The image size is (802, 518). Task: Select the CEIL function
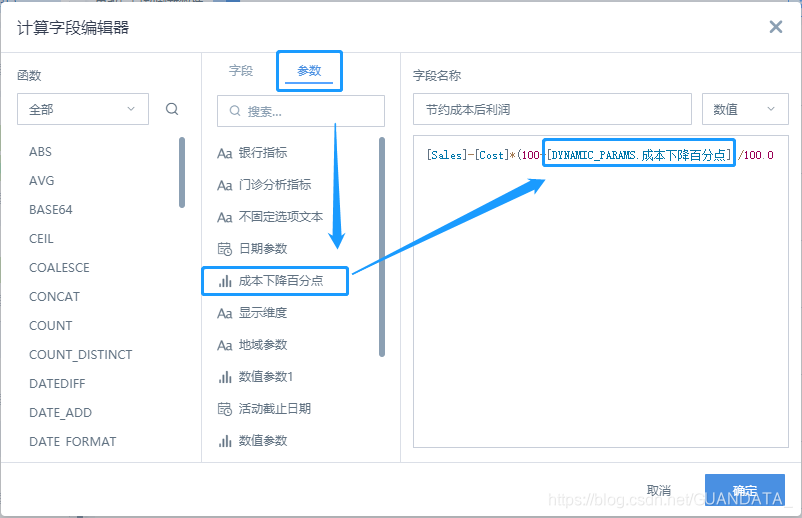click(x=41, y=239)
